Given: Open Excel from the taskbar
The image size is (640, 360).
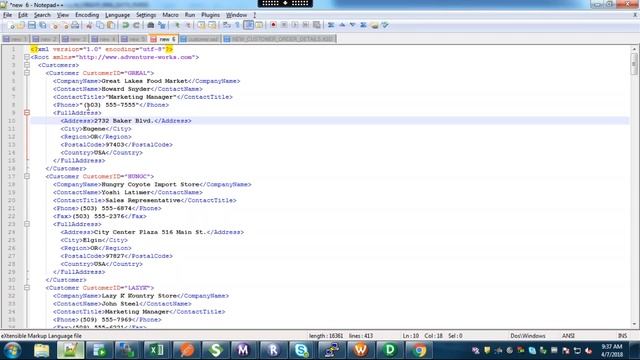Looking at the screenshot, I should [157, 350].
